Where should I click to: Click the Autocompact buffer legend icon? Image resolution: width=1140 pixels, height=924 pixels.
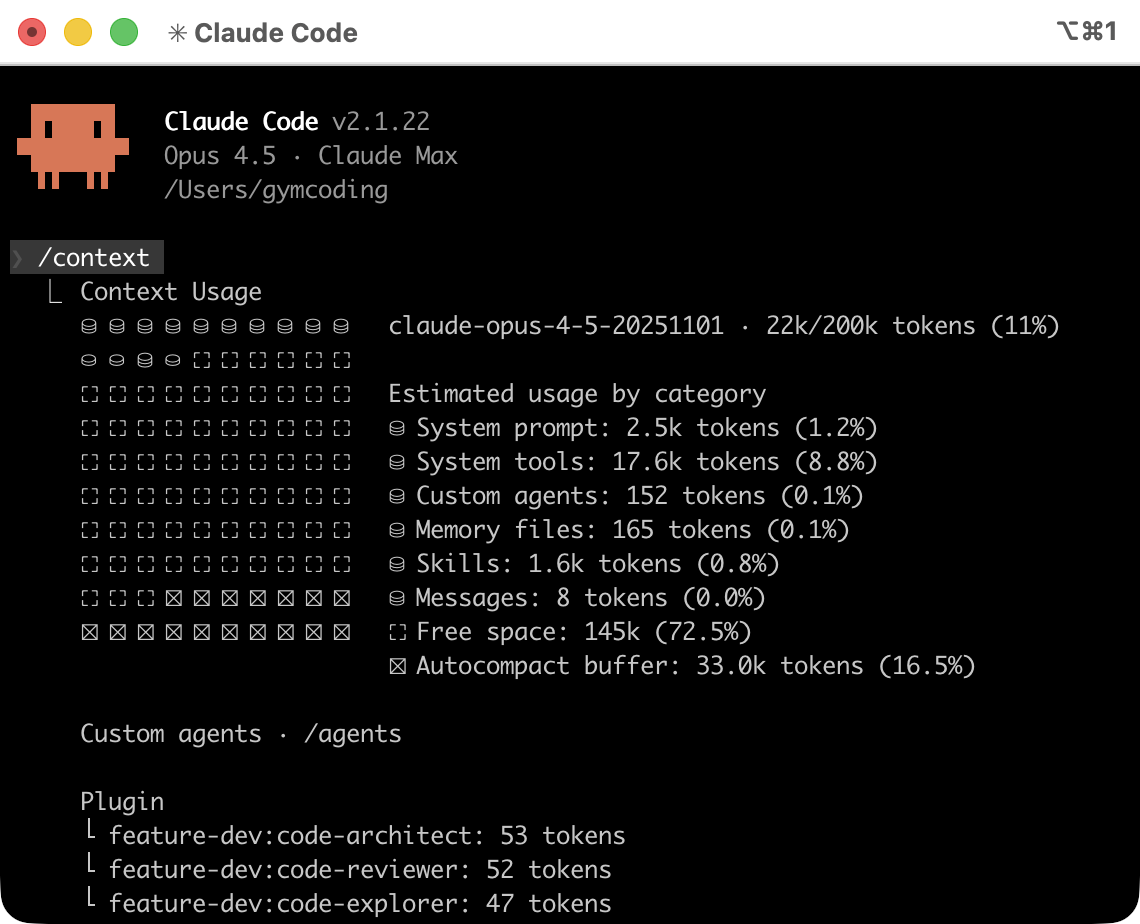pos(397,667)
